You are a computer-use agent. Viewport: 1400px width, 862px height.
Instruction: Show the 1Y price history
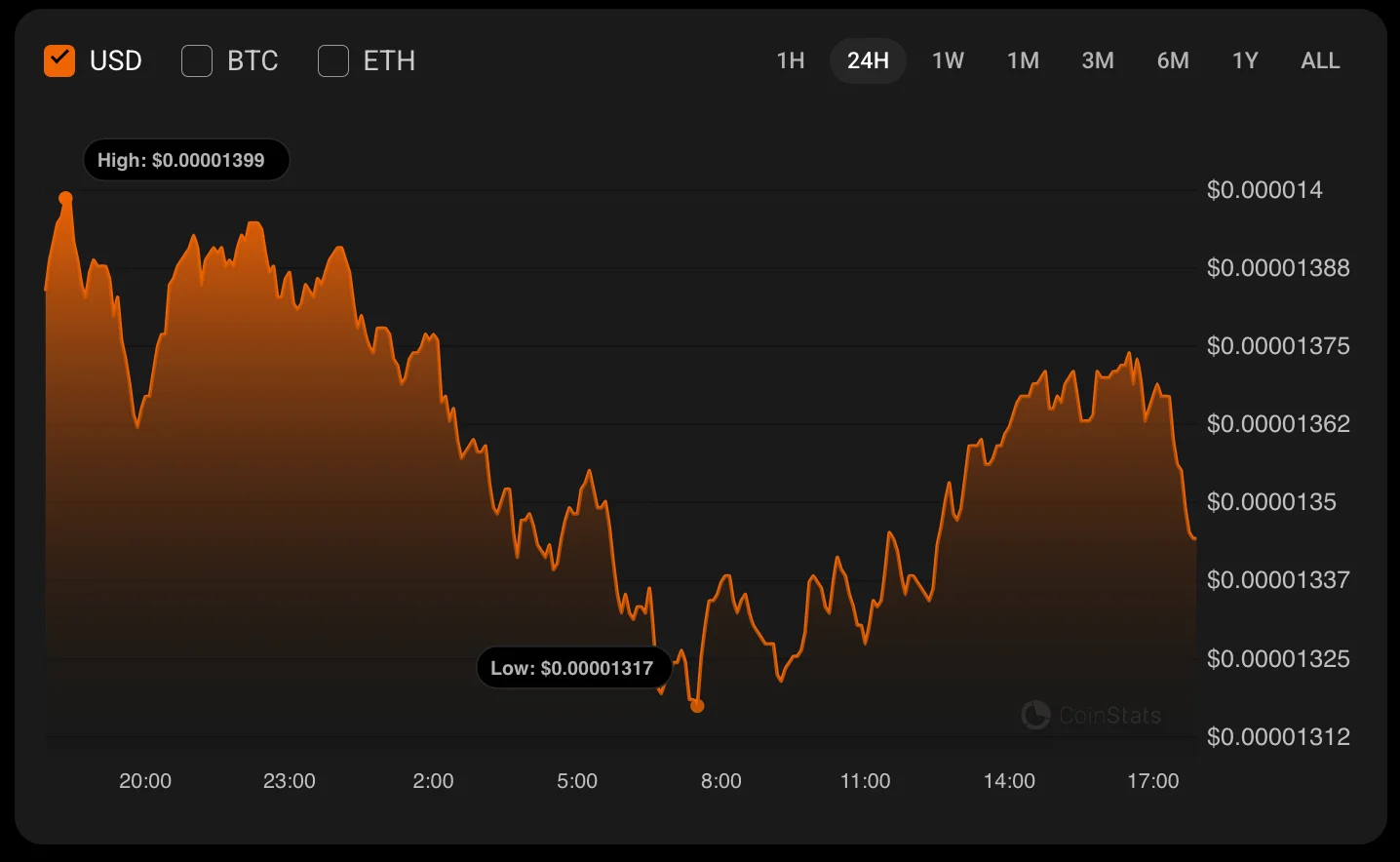point(1245,60)
